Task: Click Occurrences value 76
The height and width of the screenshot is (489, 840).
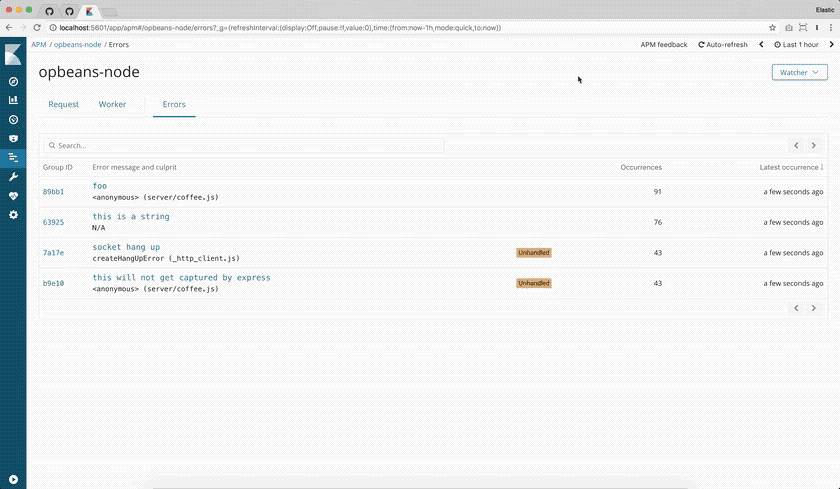Action: (657, 222)
